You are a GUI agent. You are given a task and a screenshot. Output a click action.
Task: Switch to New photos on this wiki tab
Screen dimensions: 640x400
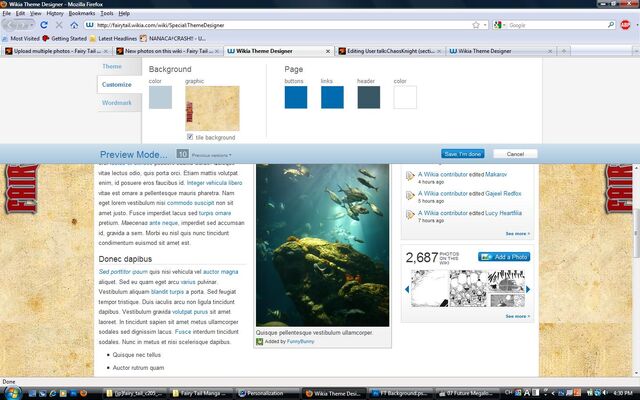click(x=168, y=51)
